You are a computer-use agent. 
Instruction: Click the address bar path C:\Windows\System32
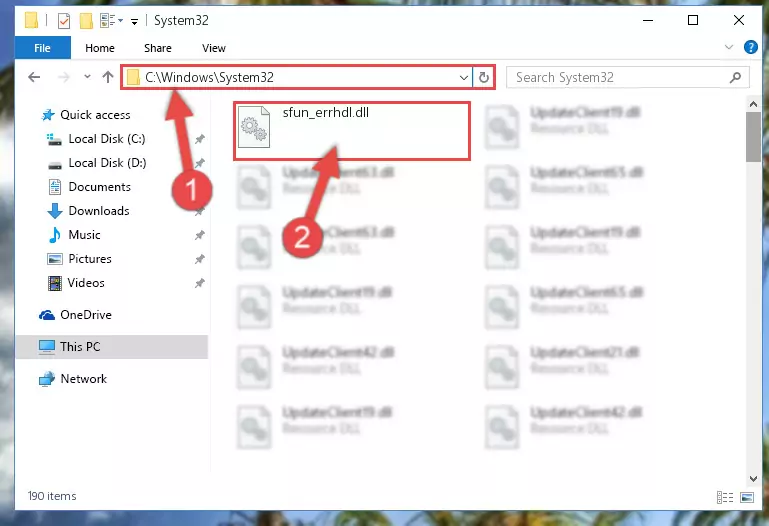[x=209, y=77]
